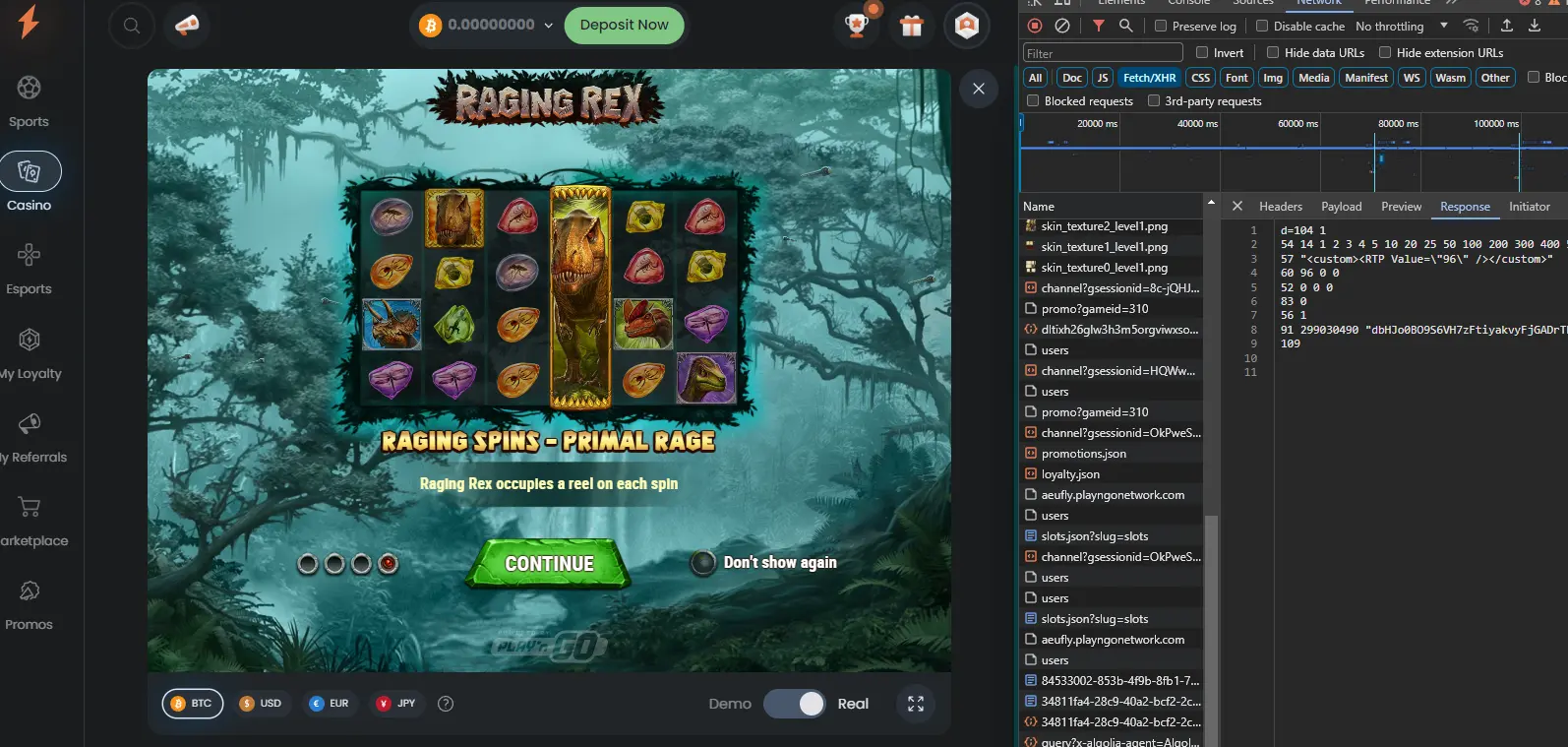
Task: Select the JPY currency pill
Action: [x=396, y=704]
